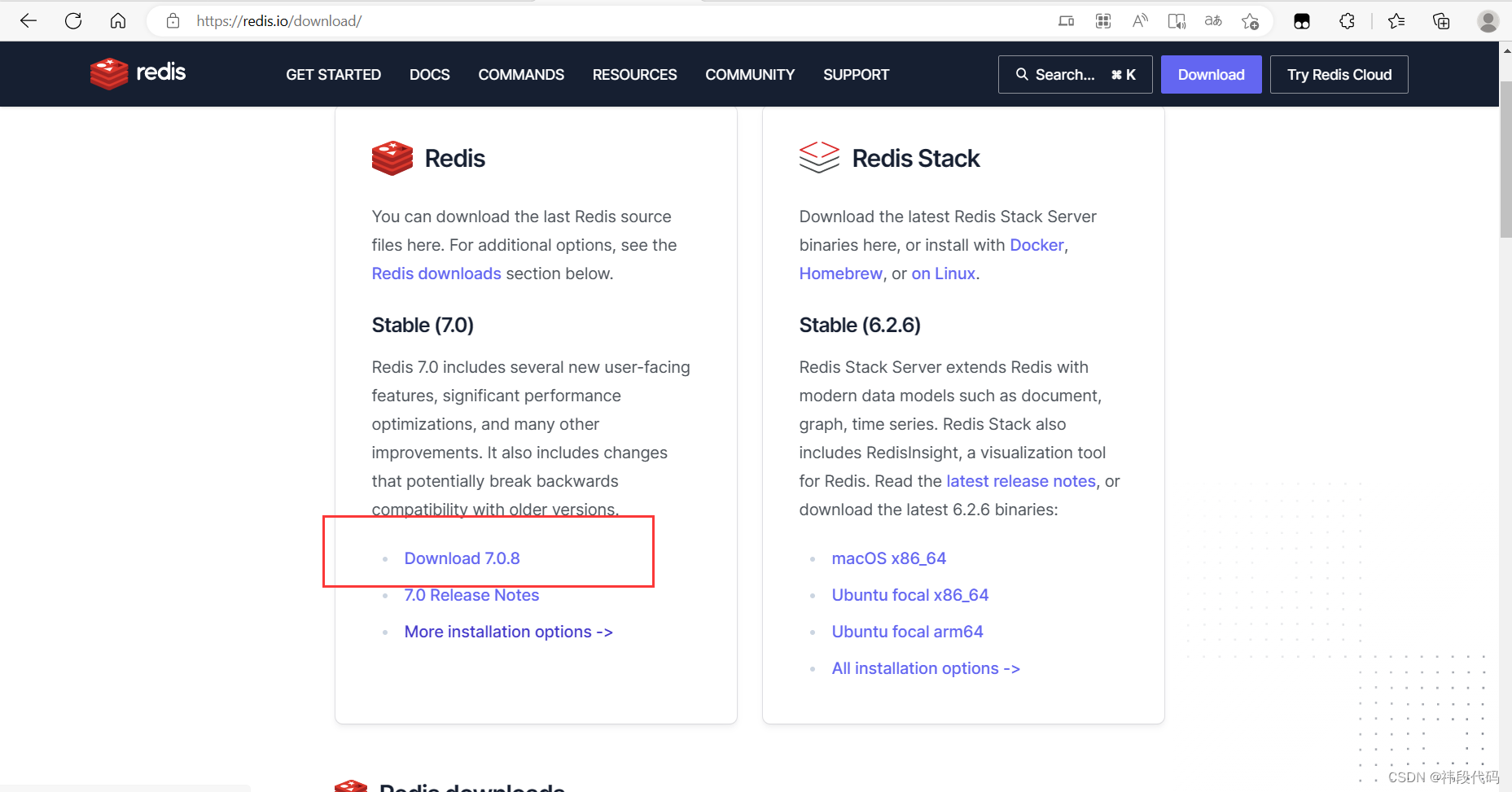Open the SUPPORT nav item
Image resolution: width=1512 pixels, height=792 pixels.
coord(856,74)
